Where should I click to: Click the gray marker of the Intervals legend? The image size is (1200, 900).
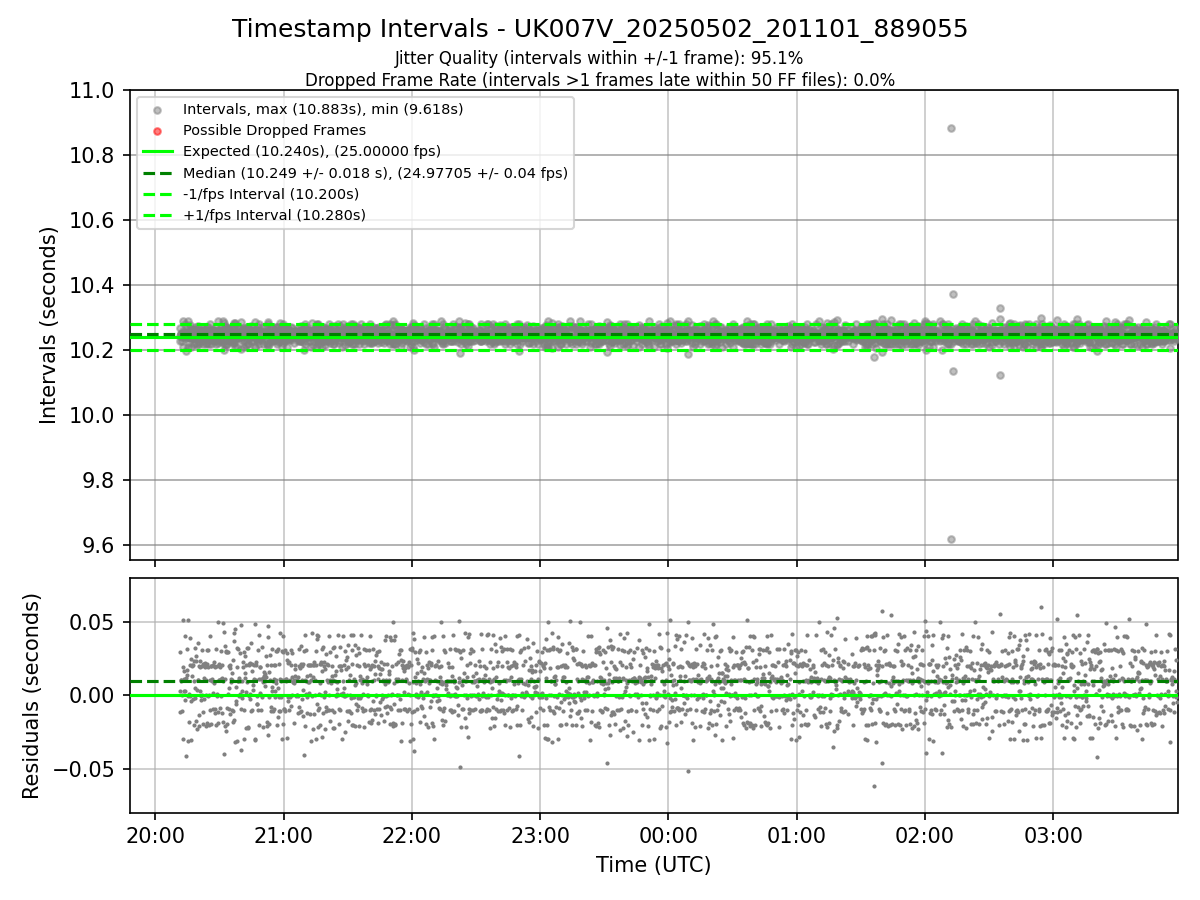[157, 110]
